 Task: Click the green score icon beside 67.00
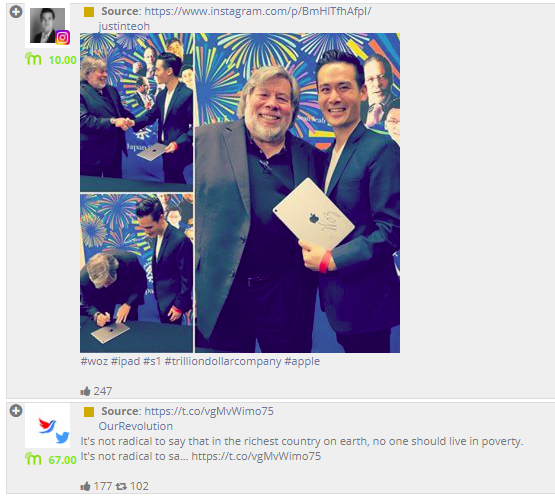pos(33,459)
